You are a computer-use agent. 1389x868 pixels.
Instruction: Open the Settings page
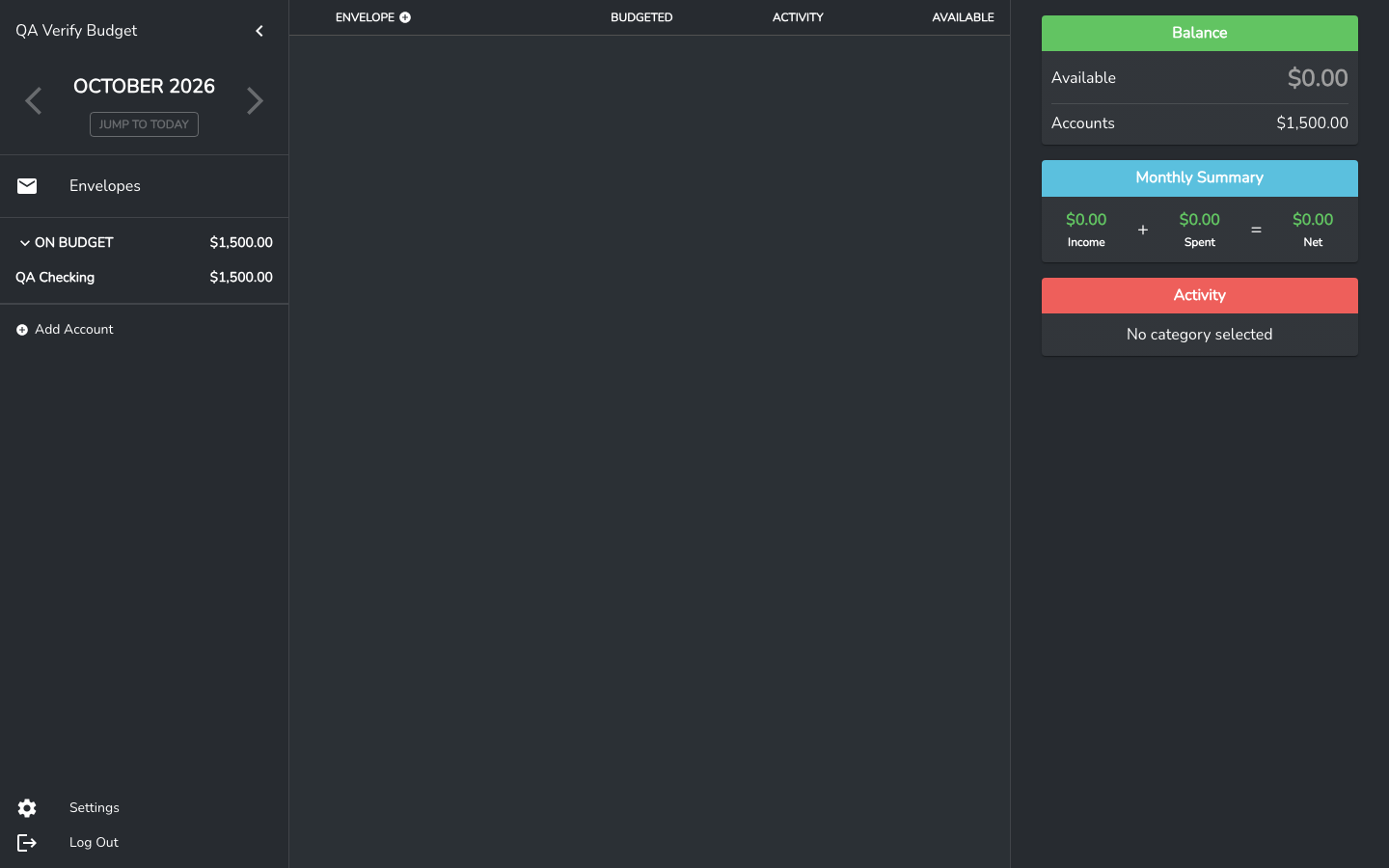pos(95,808)
